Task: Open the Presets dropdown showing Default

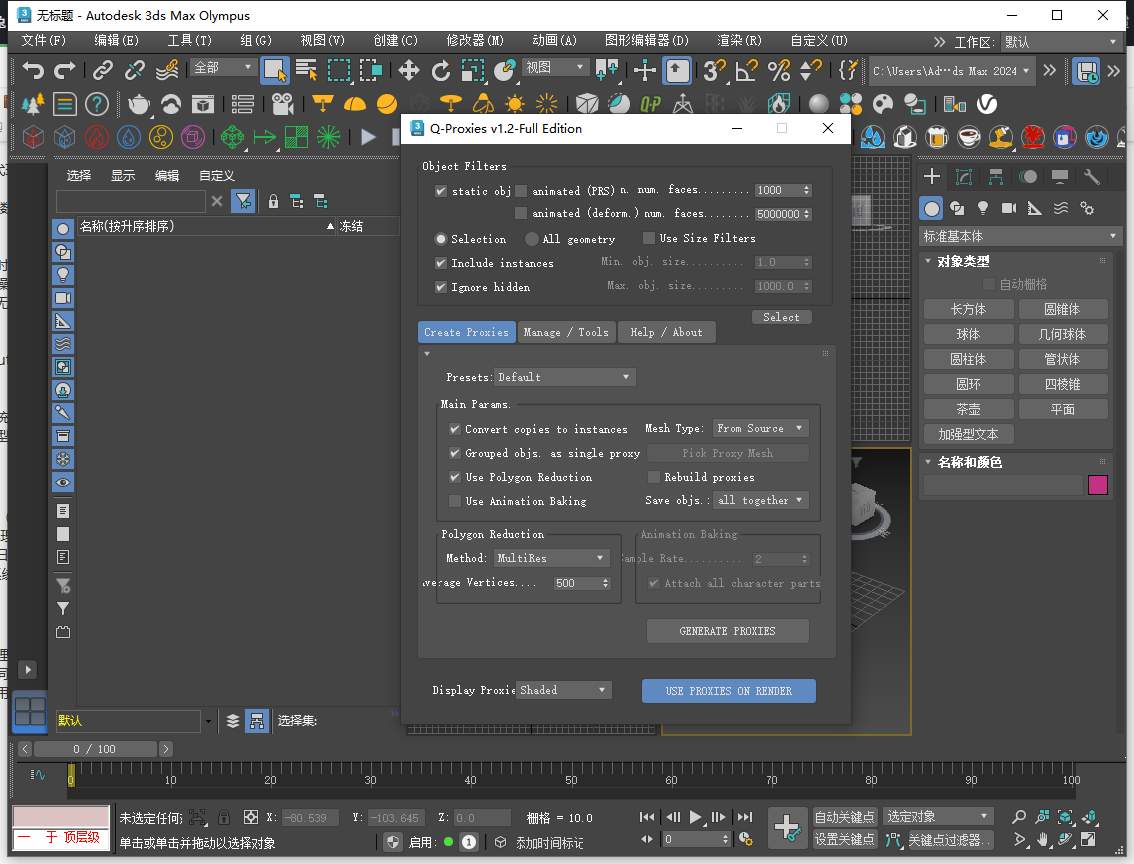Action: 564,377
